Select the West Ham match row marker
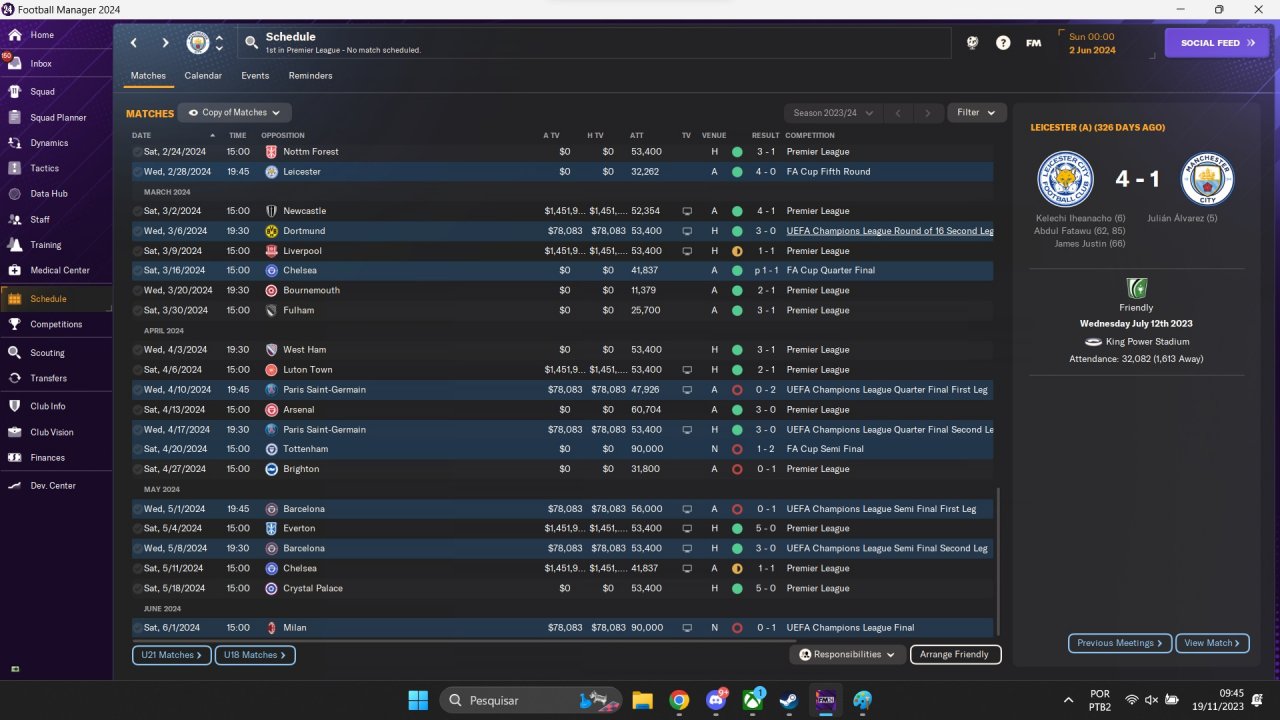Screen dimensions: 1280x720 pyautogui.click(x=137, y=350)
